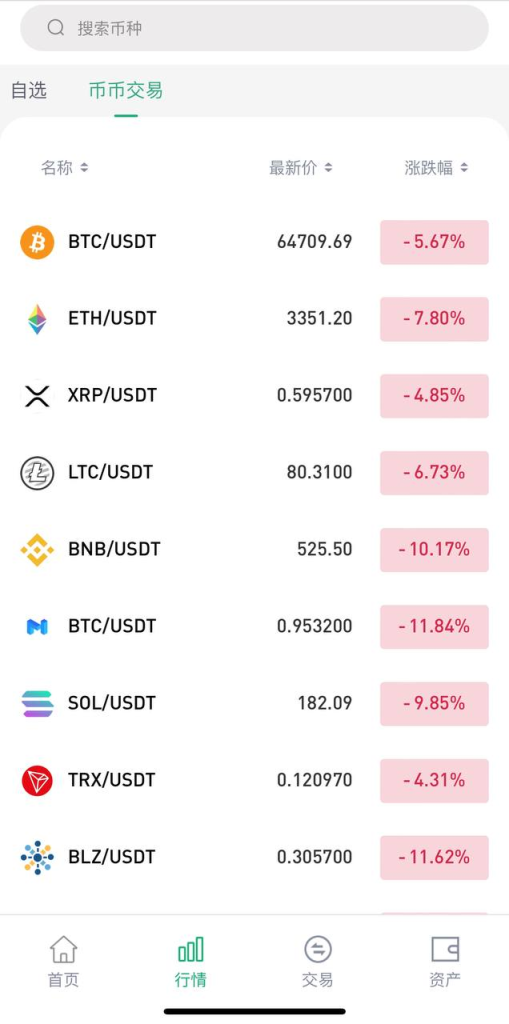Open the 首页 home tab
This screenshot has width=509, height=1024.
pyautogui.click(x=63, y=960)
